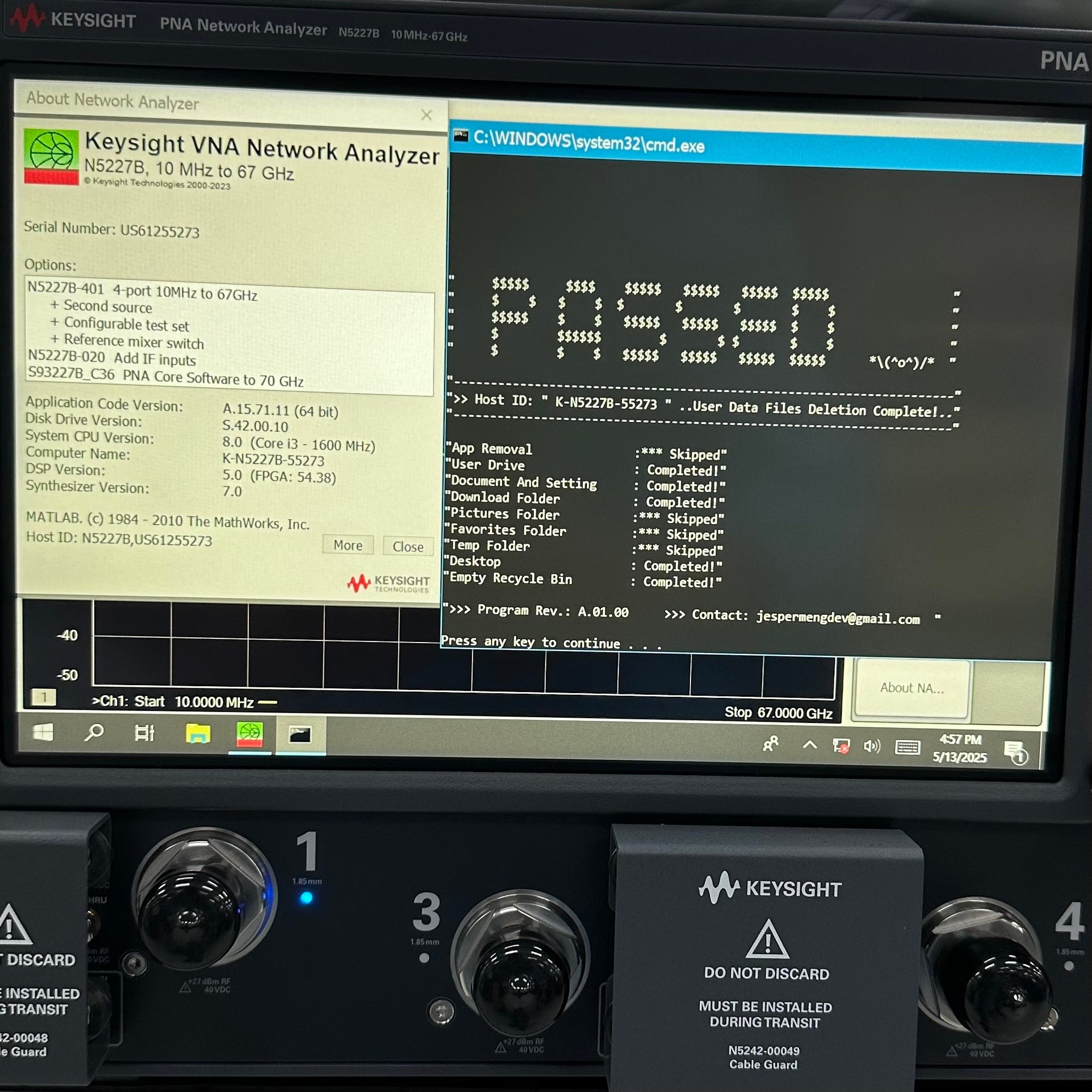Image resolution: width=1092 pixels, height=1092 pixels.
Task: Select S93227B_C36 PNA Core Software row
Action: tap(166, 378)
